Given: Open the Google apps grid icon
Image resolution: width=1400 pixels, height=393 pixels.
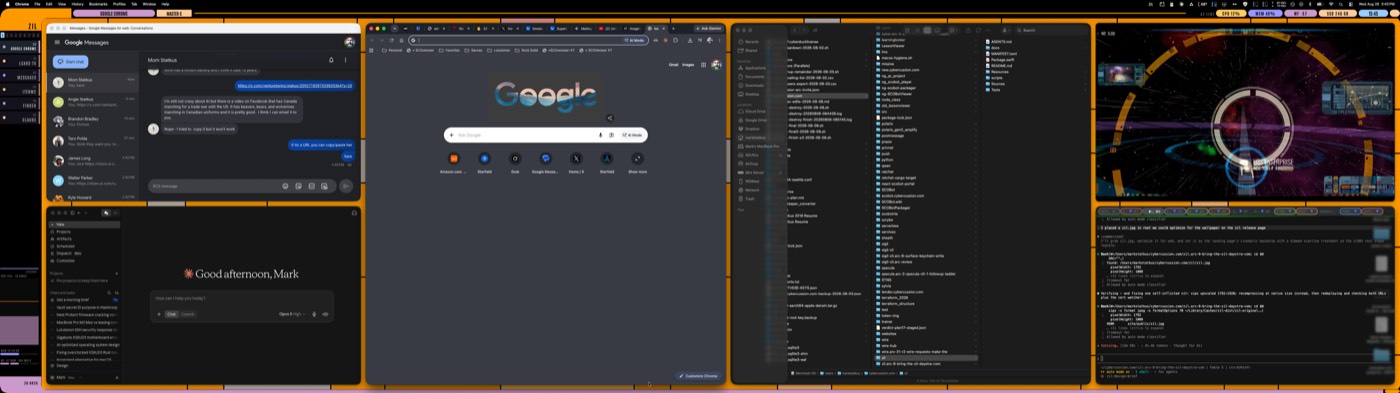Looking at the screenshot, I should 704,64.
